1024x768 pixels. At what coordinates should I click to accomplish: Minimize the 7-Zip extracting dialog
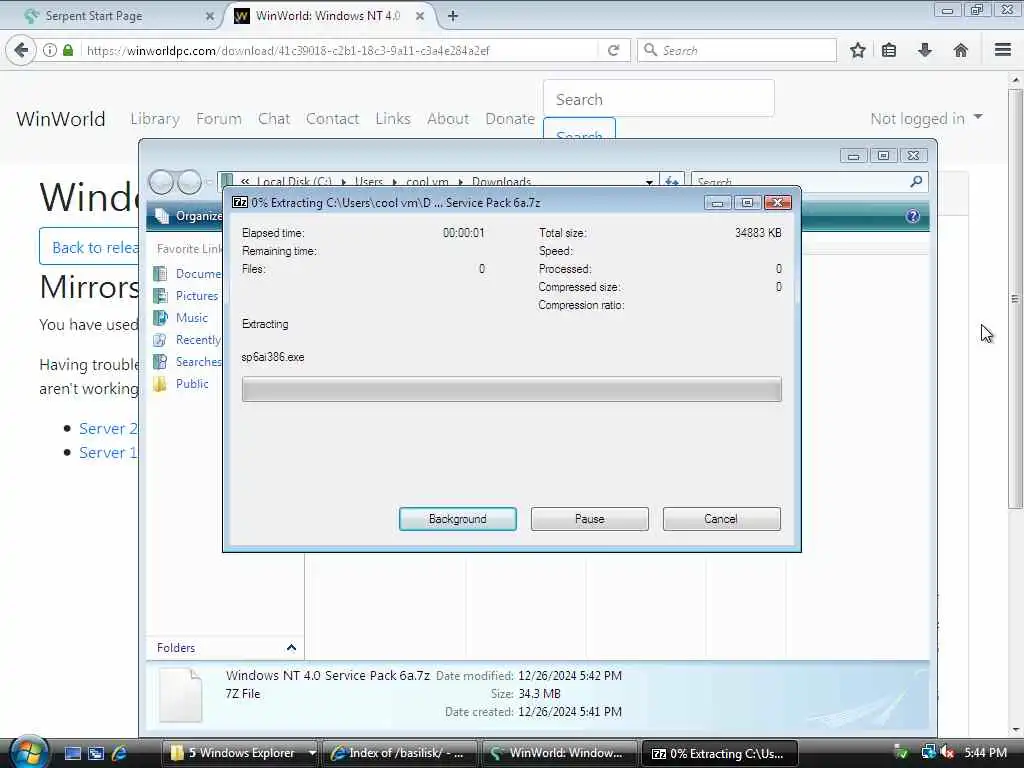(717, 203)
